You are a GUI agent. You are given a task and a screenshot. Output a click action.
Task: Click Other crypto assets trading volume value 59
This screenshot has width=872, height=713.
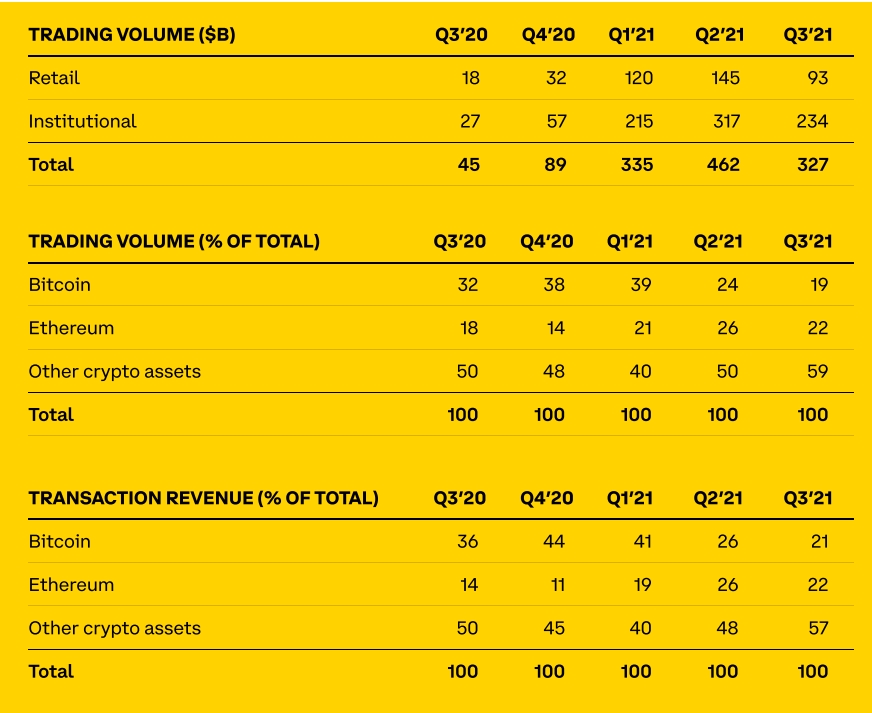pos(818,372)
